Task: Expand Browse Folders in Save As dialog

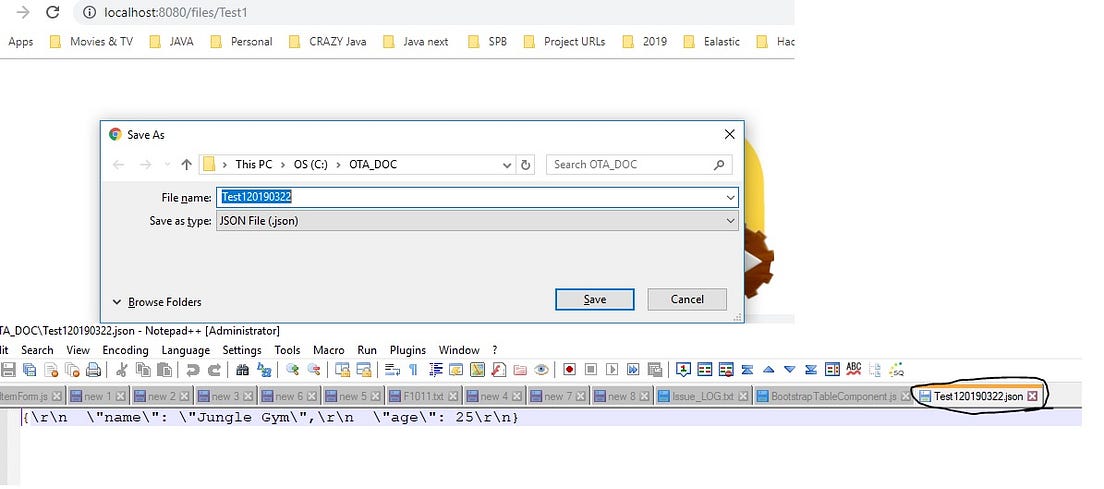Action: pos(157,302)
